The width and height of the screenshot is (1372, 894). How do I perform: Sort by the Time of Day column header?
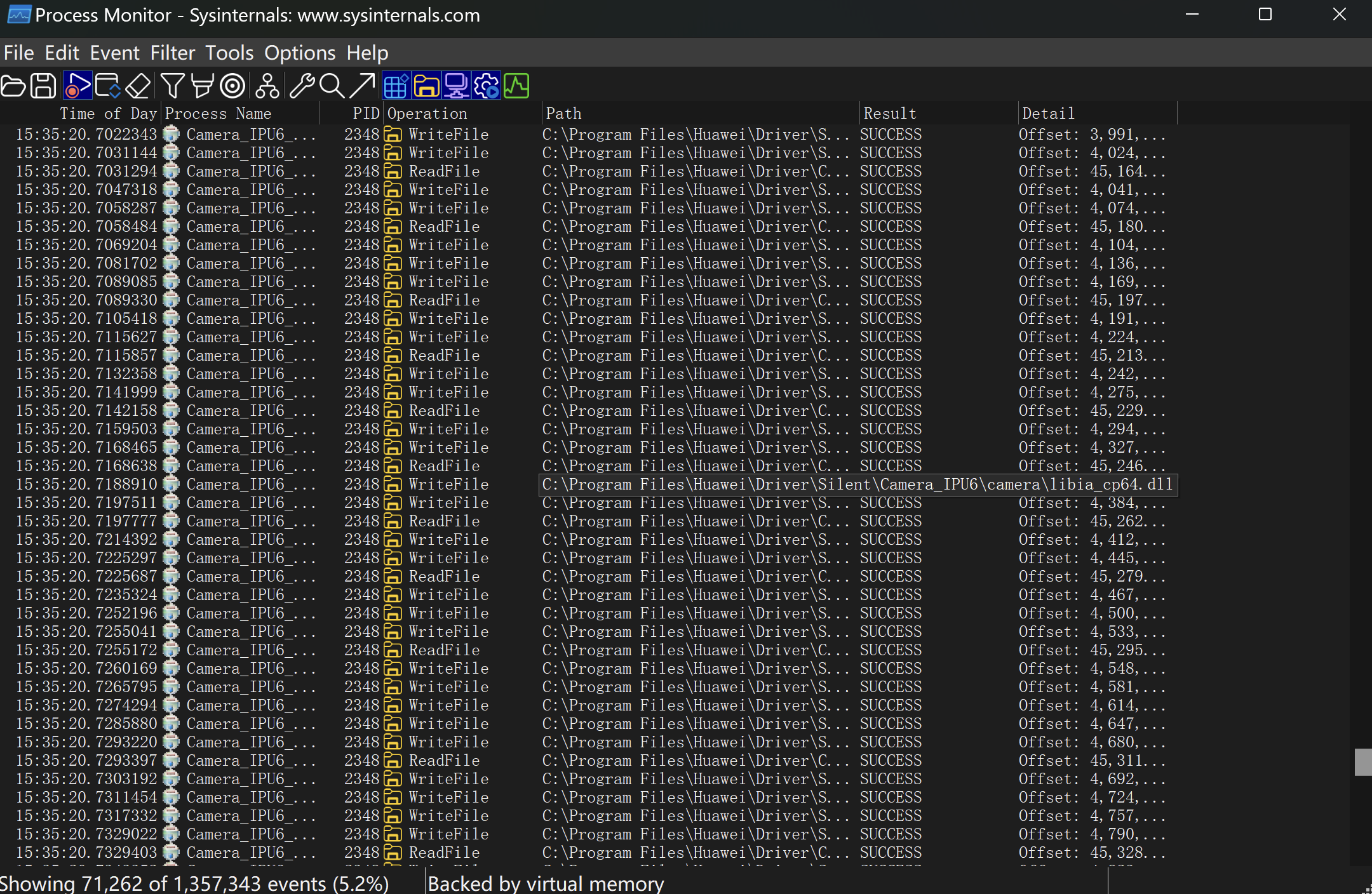pyautogui.click(x=80, y=113)
